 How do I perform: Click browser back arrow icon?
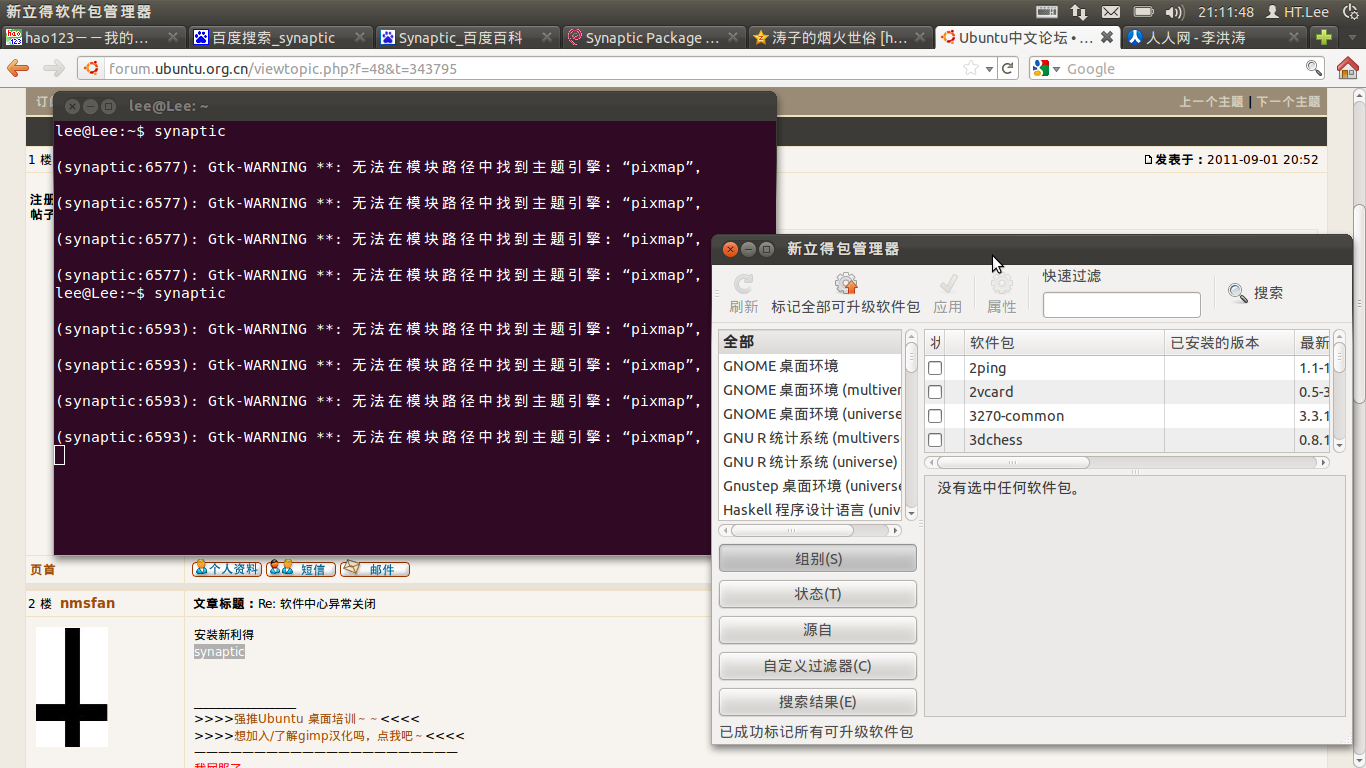[x=18, y=68]
